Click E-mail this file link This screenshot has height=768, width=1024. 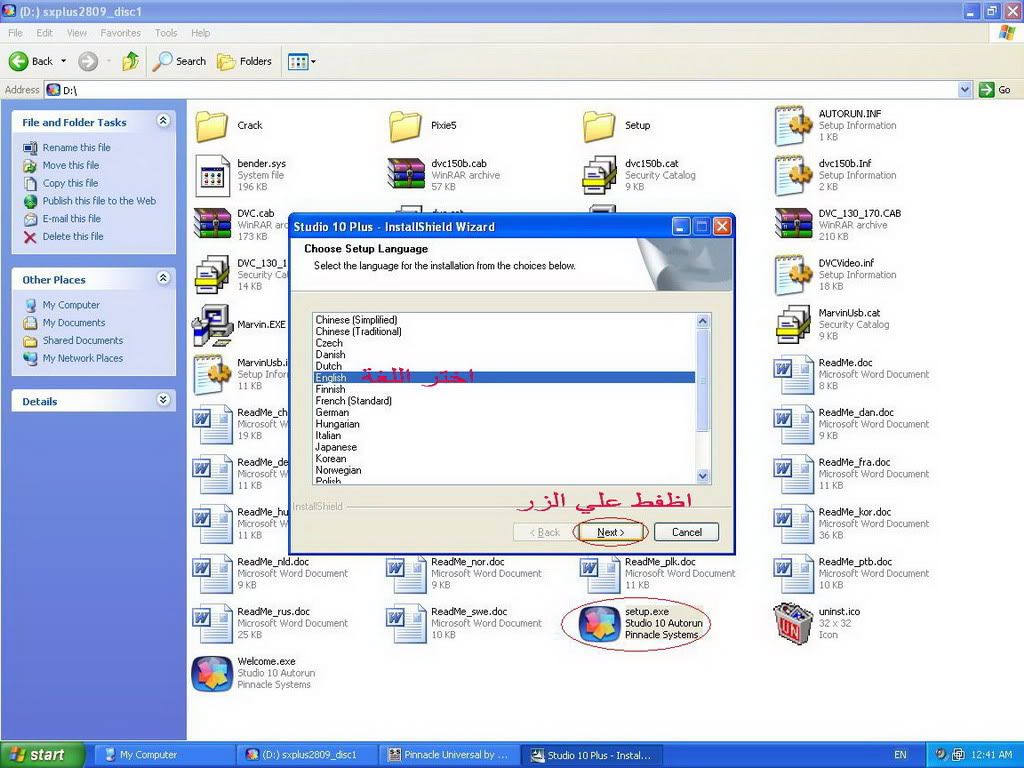[72, 219]
